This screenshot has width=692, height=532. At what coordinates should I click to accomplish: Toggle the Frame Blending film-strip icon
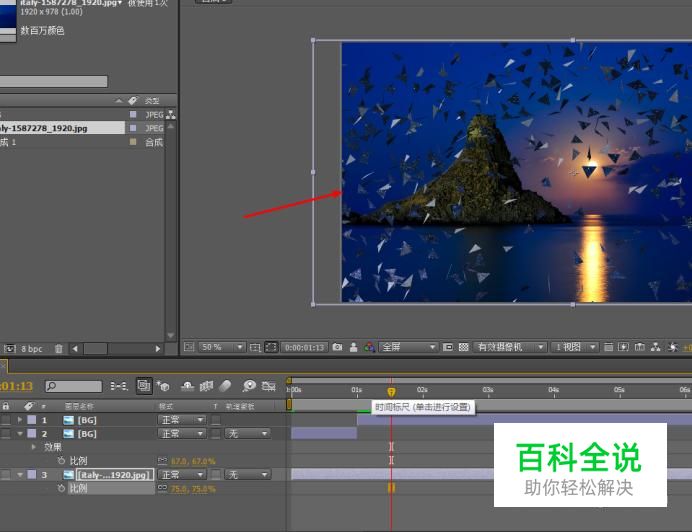tap(206, 386)
